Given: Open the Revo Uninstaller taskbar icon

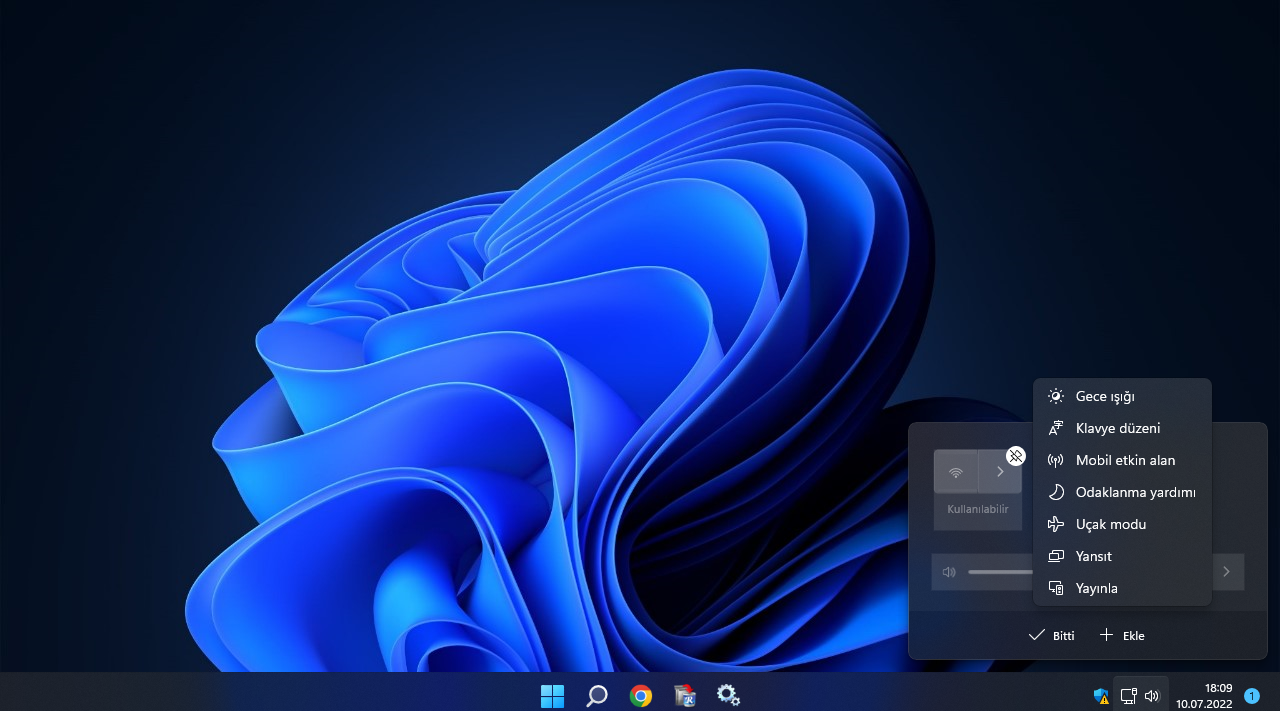Looking at the screenshot, I should click(685, 695).
